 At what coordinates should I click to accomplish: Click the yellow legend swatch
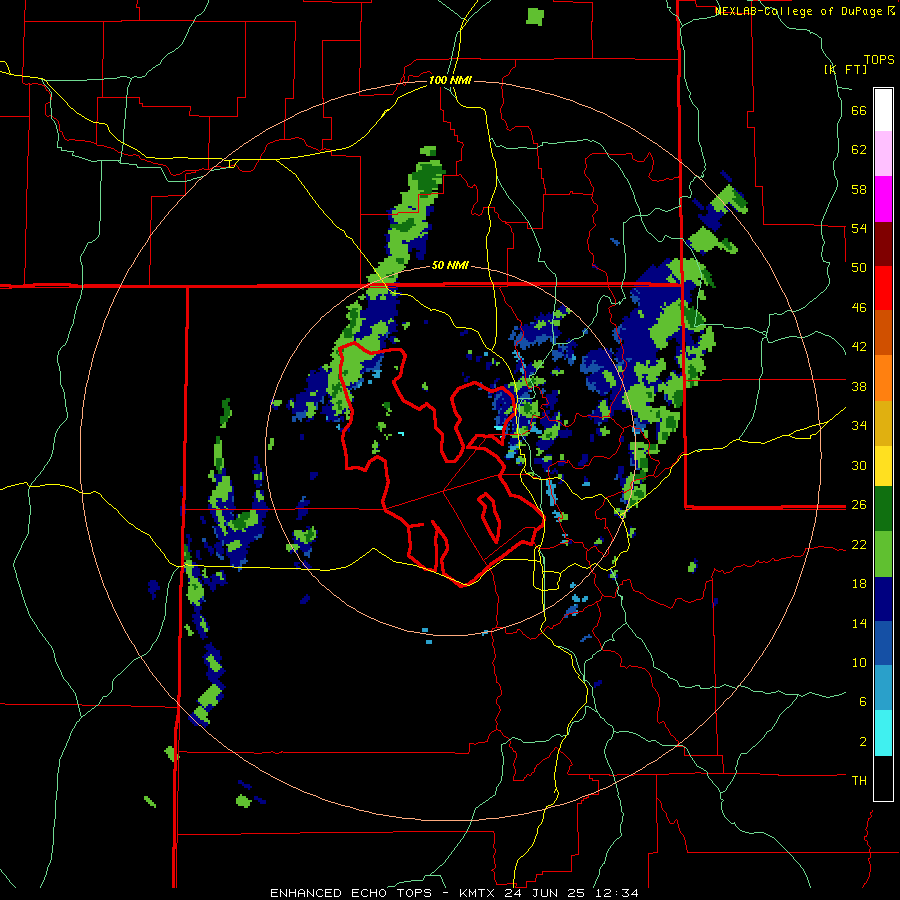883,466
